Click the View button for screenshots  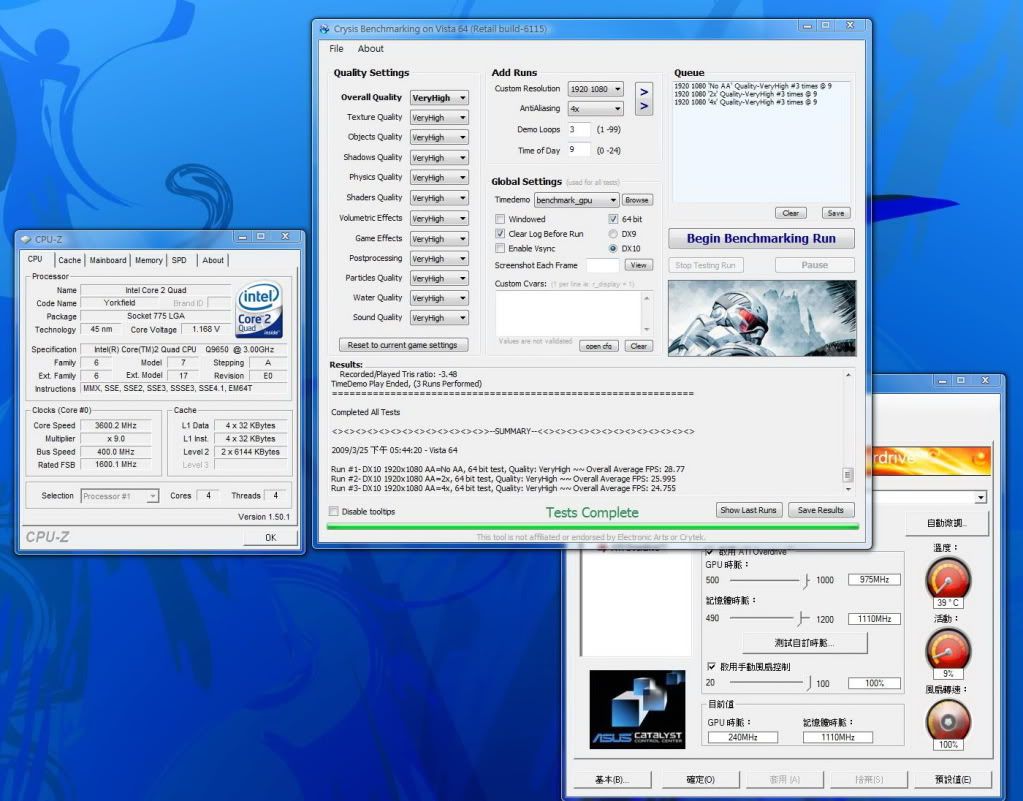639,265
